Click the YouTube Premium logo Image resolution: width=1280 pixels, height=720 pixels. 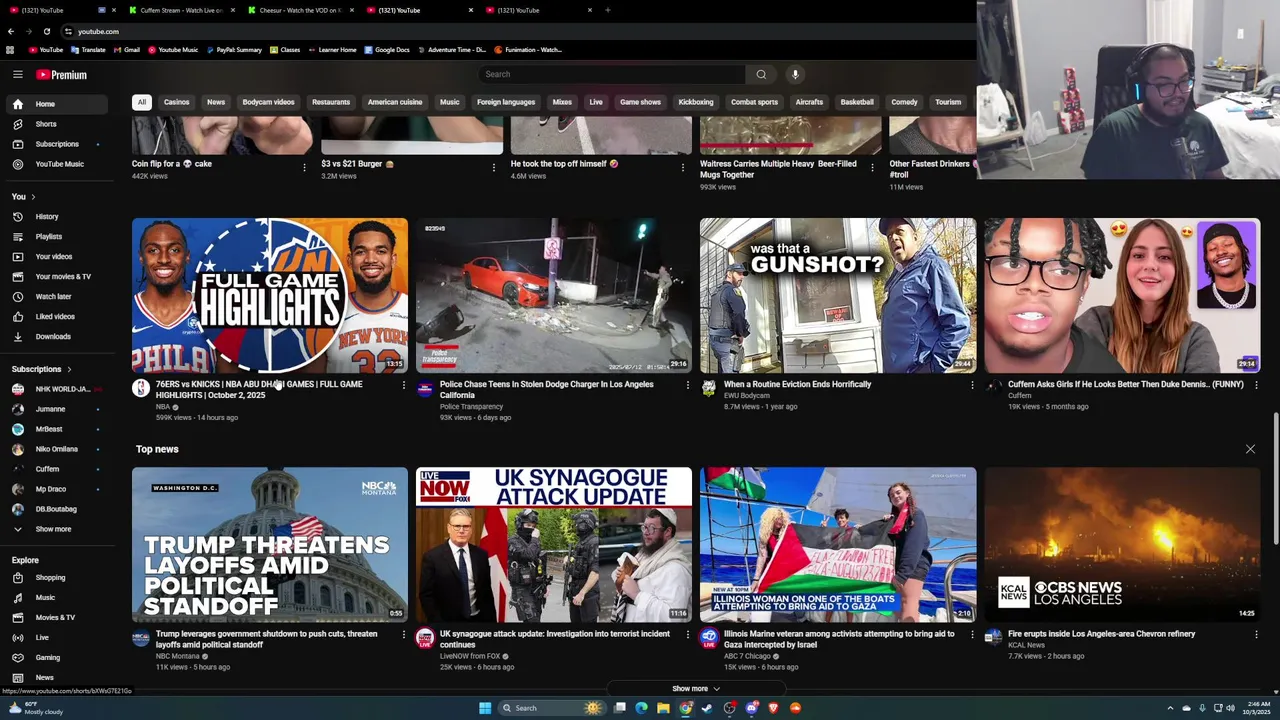pyautogui.click(x=62, y=74)
